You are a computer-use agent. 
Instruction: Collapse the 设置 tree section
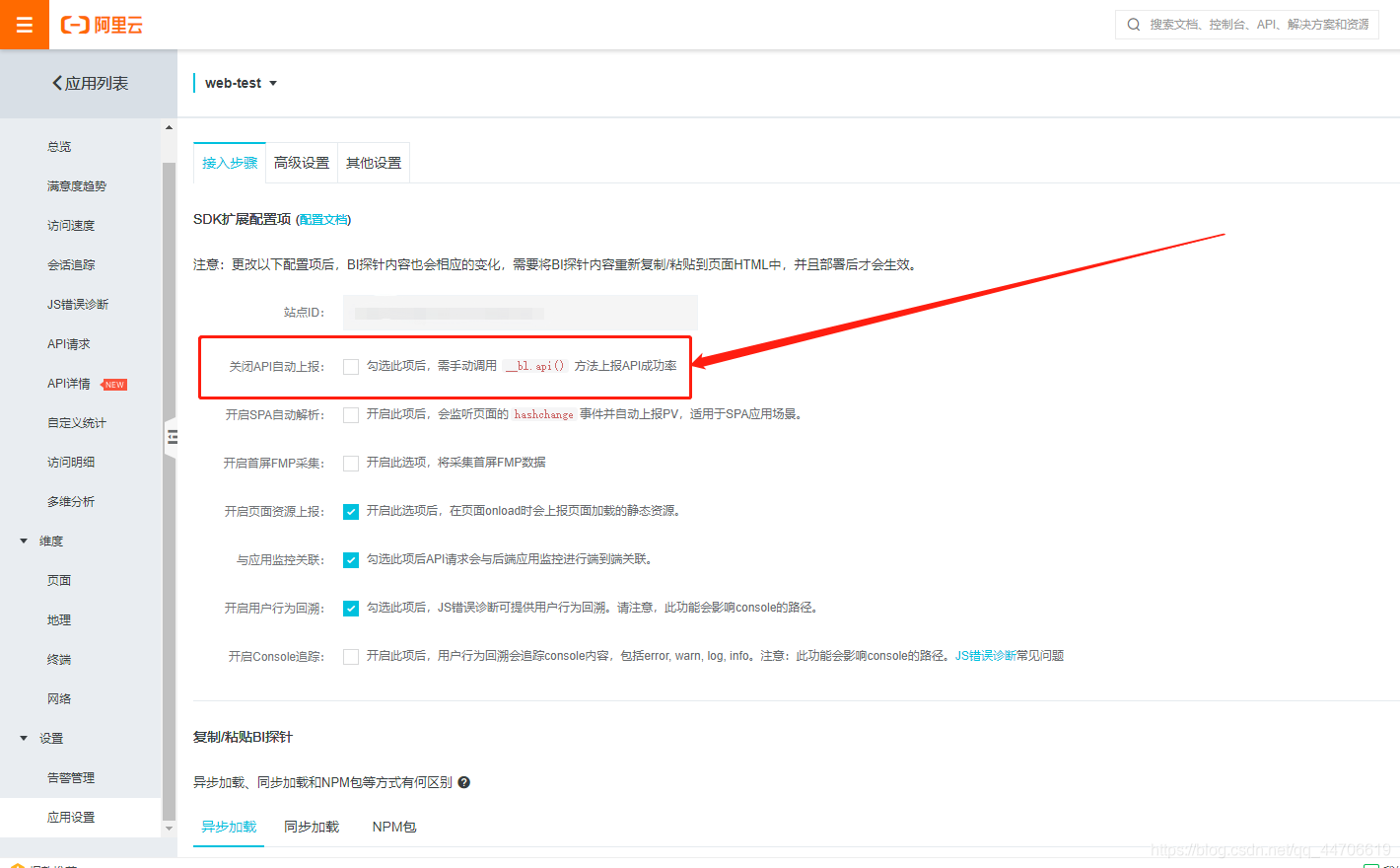click(x=24, y=738)
